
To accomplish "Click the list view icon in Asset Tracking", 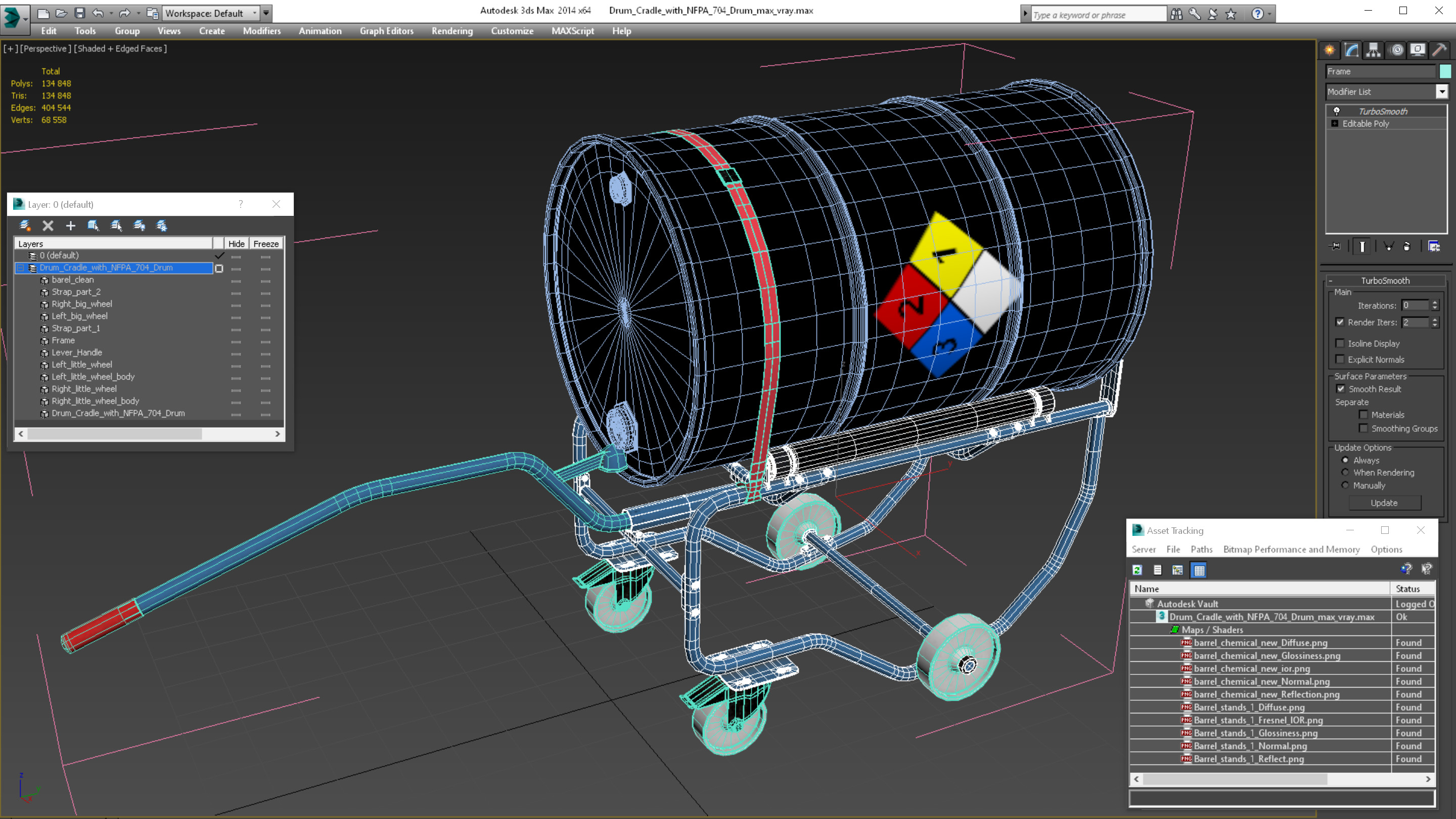I will [x=1157, y=570].
